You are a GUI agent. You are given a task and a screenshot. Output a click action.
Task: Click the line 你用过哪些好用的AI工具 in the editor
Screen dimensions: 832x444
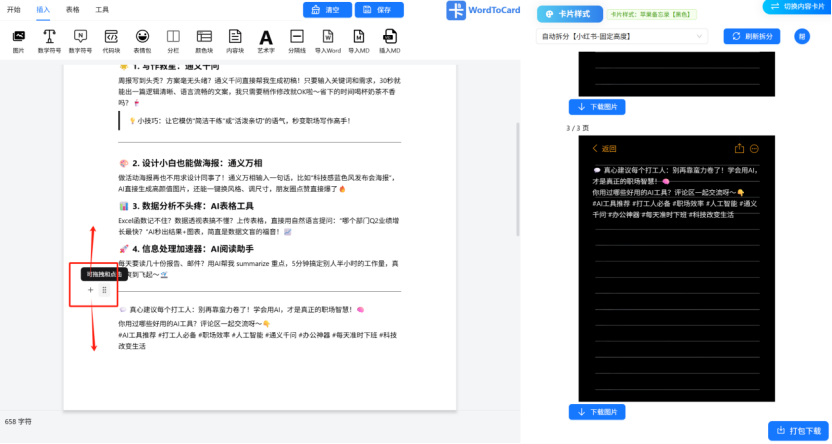tap(194, 324)
